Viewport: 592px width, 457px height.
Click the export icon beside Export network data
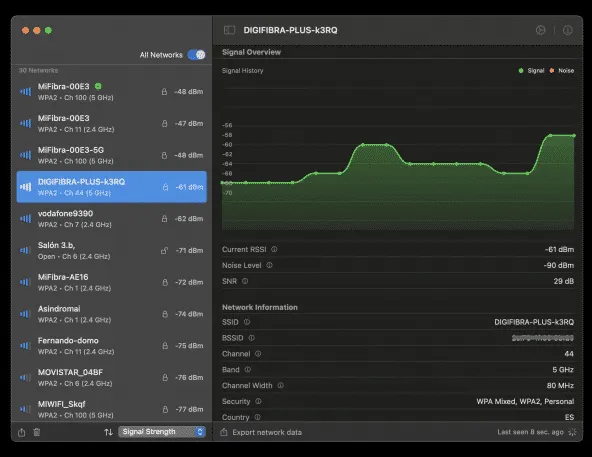click(224, 432)
